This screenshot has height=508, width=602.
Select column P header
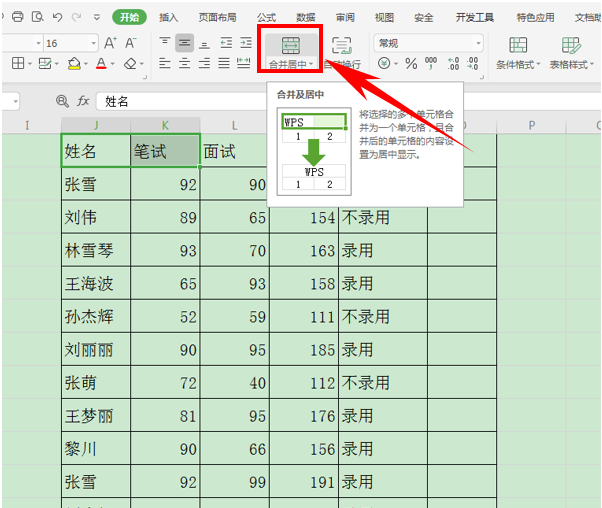pos(531,126)
